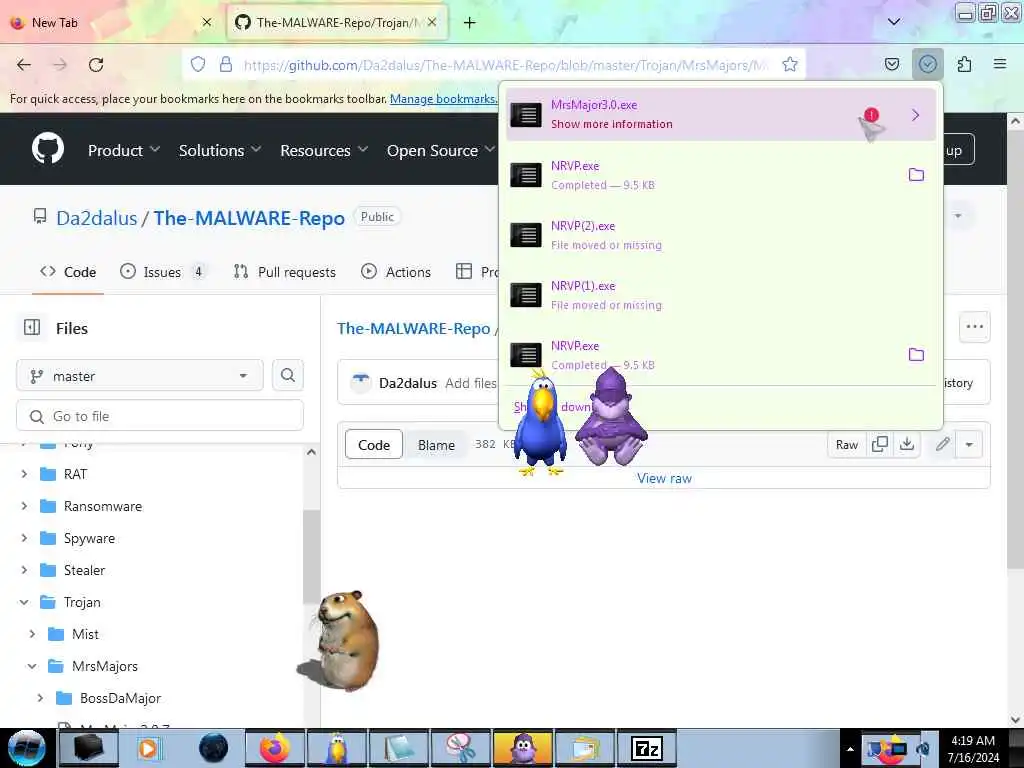This screenshot has width=1024, height=768.
Task: Follow the View raw link
Action: click(x=664, y=478)
